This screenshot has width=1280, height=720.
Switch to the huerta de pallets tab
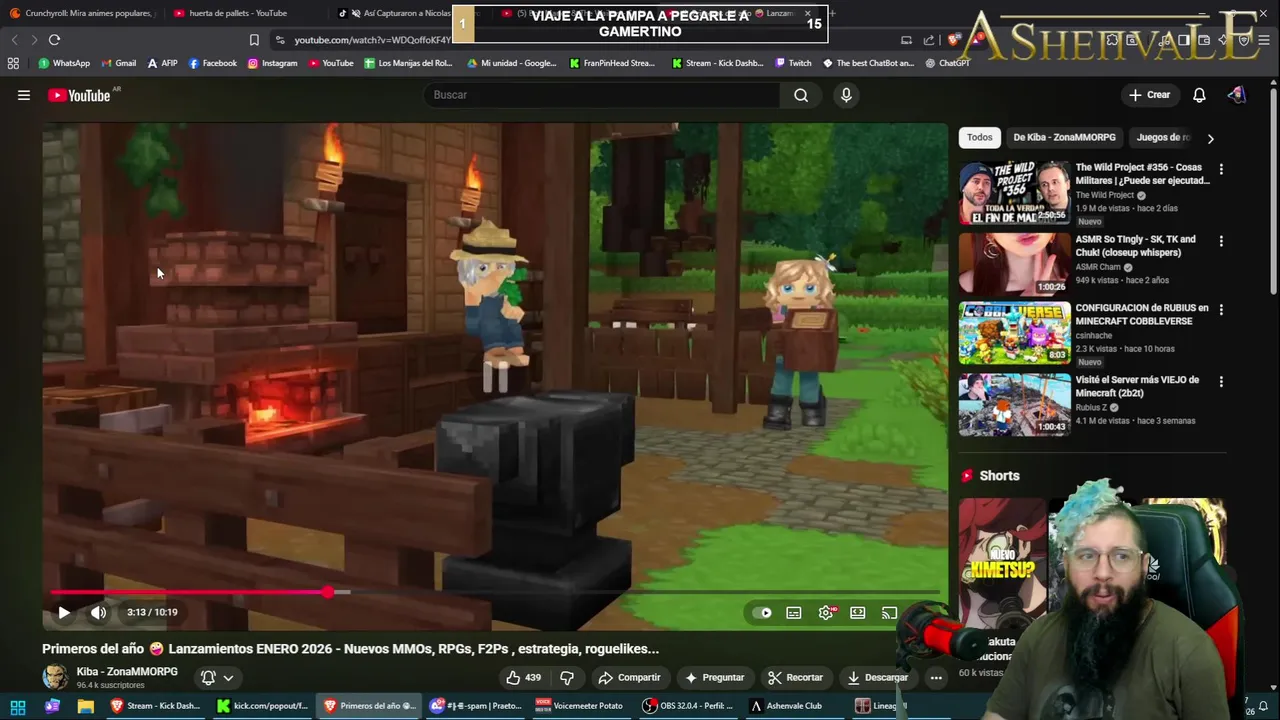(x=240, y=13)
